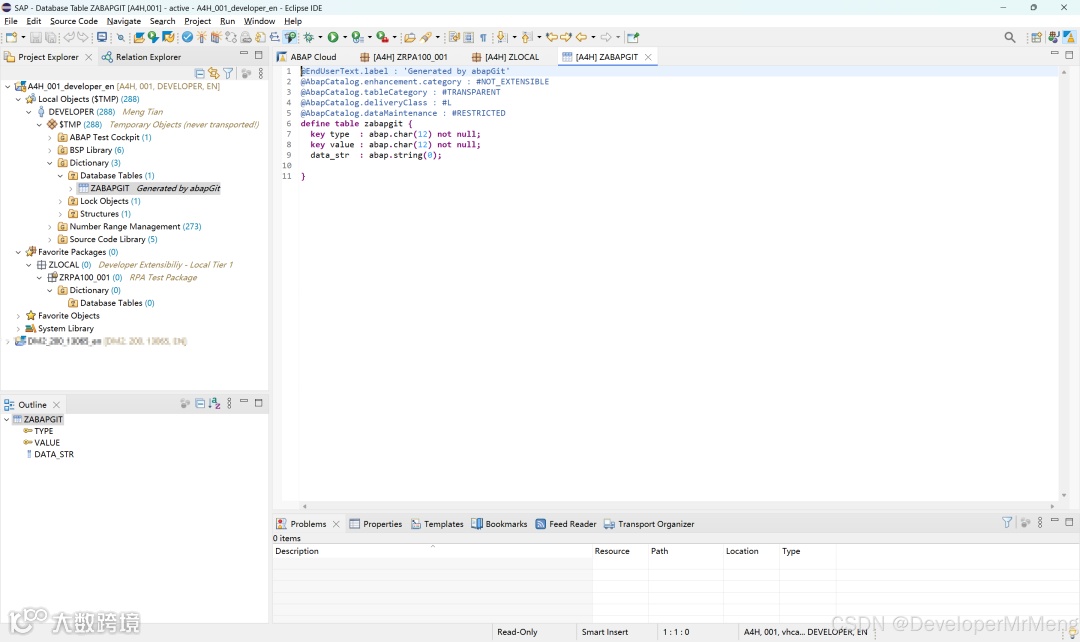
Task: Click the New object toolbar icon
Action: [x=11, y=37]
